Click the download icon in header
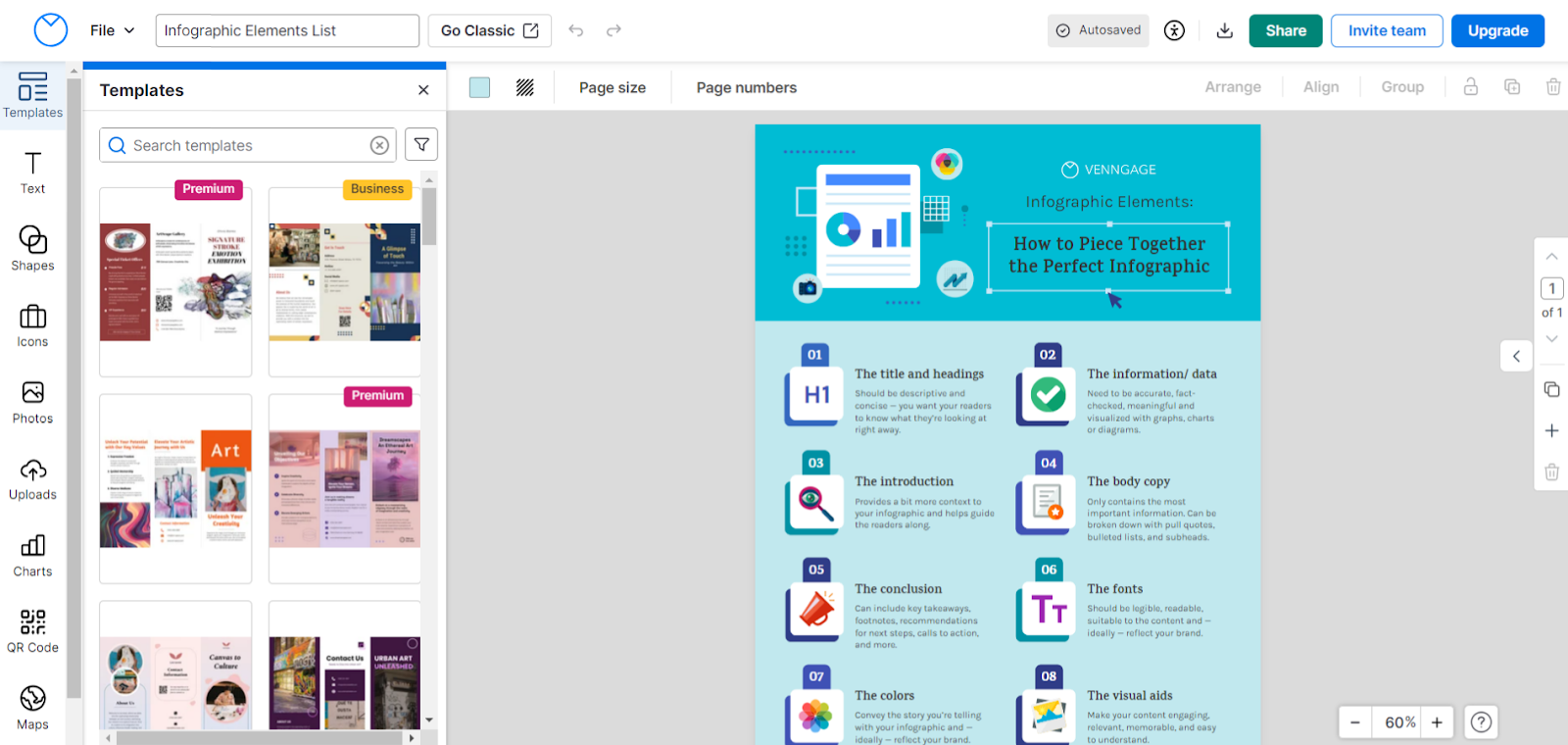The image size is (1568, 745). tap(1224, 30)
